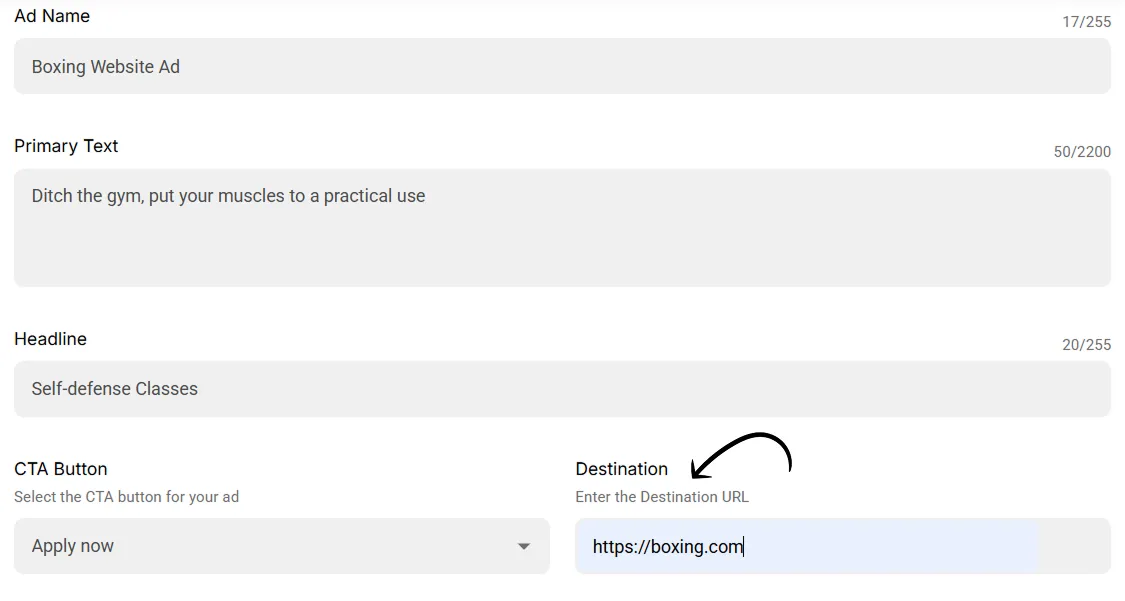Select the "Ditch the gym" primary text
The image size is (1125, 601).
point(226,196)
